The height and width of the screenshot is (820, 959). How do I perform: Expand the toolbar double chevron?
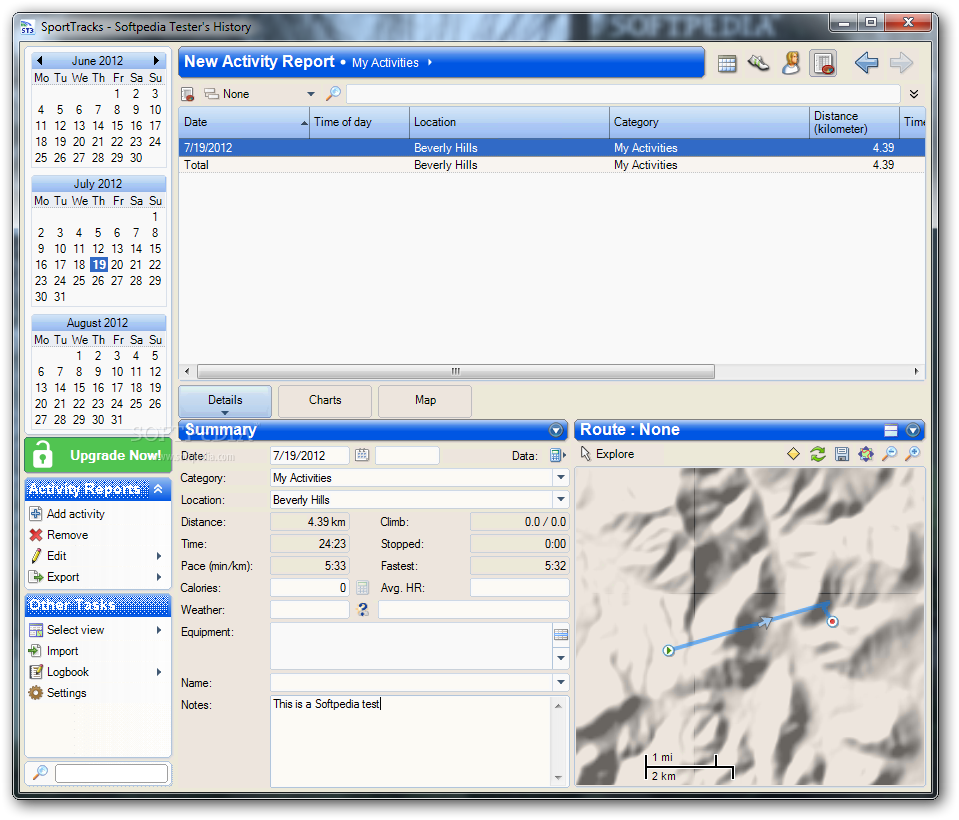click(914, 94)
